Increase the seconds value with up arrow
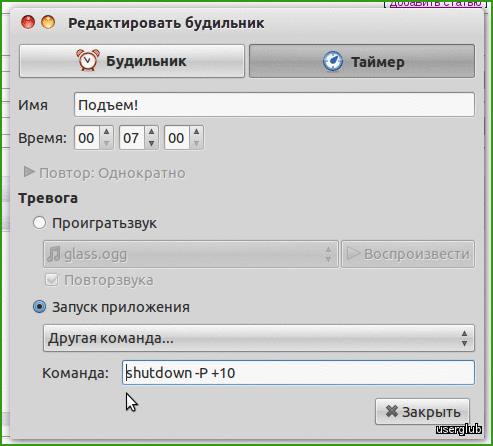 click(196, 132)
